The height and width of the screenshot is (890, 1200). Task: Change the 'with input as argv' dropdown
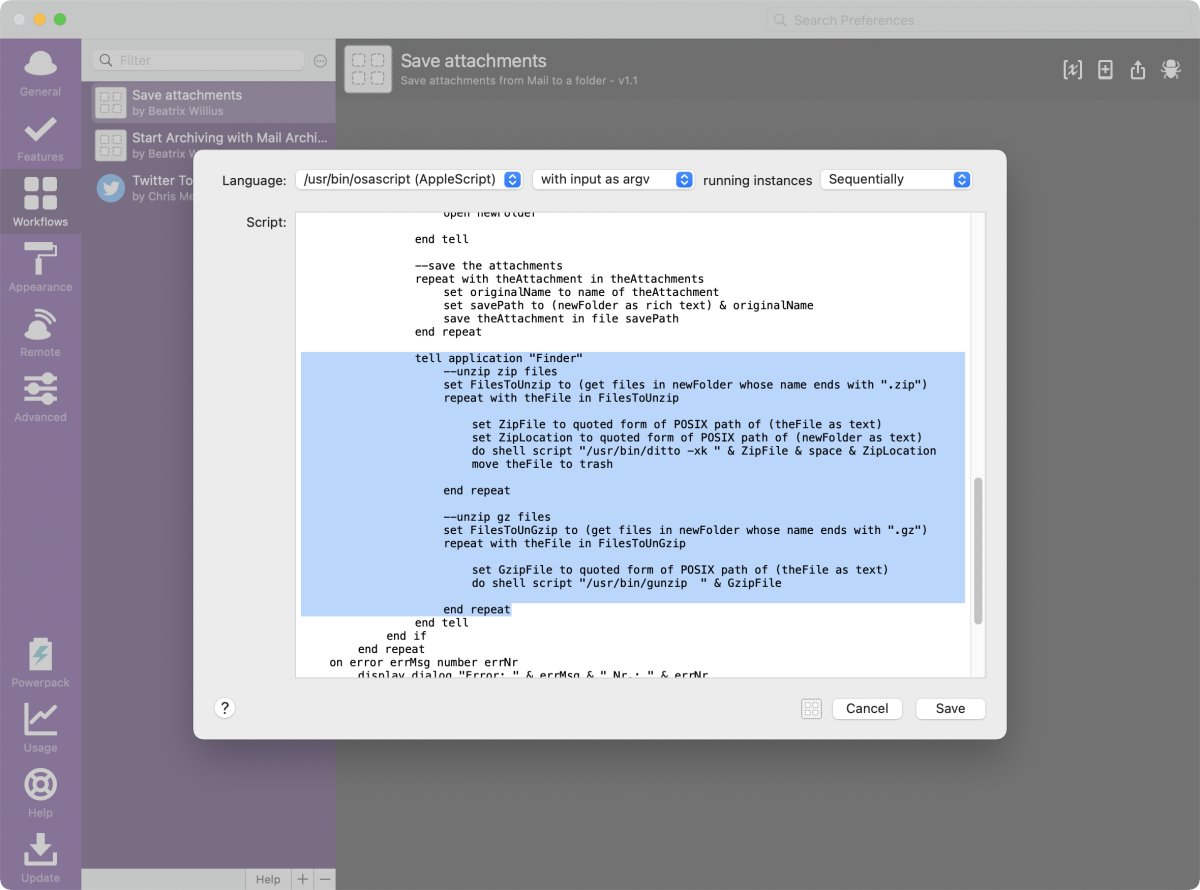(x=611, y=179)
